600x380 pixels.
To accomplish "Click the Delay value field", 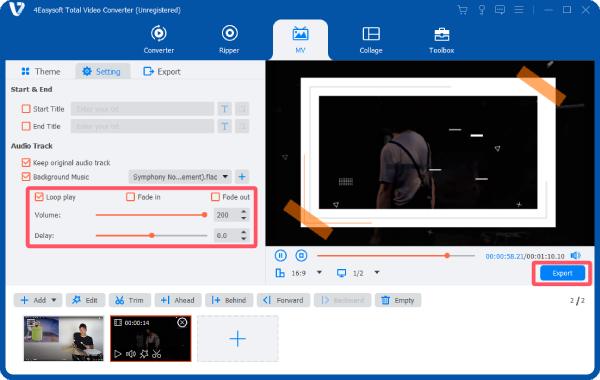I will coord(227,235).
